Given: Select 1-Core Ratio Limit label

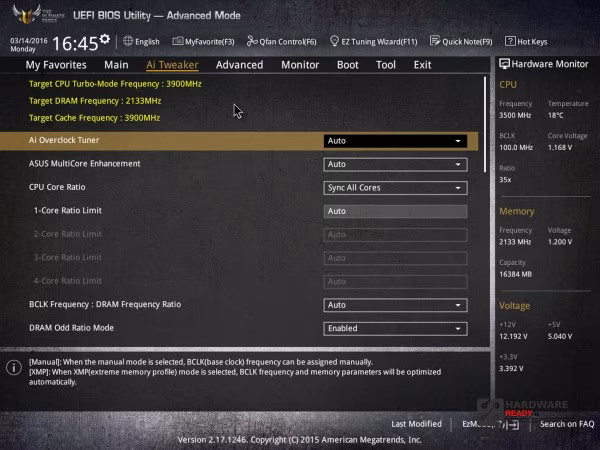Looking at the screenshot, I should click(x=68, y=210).
